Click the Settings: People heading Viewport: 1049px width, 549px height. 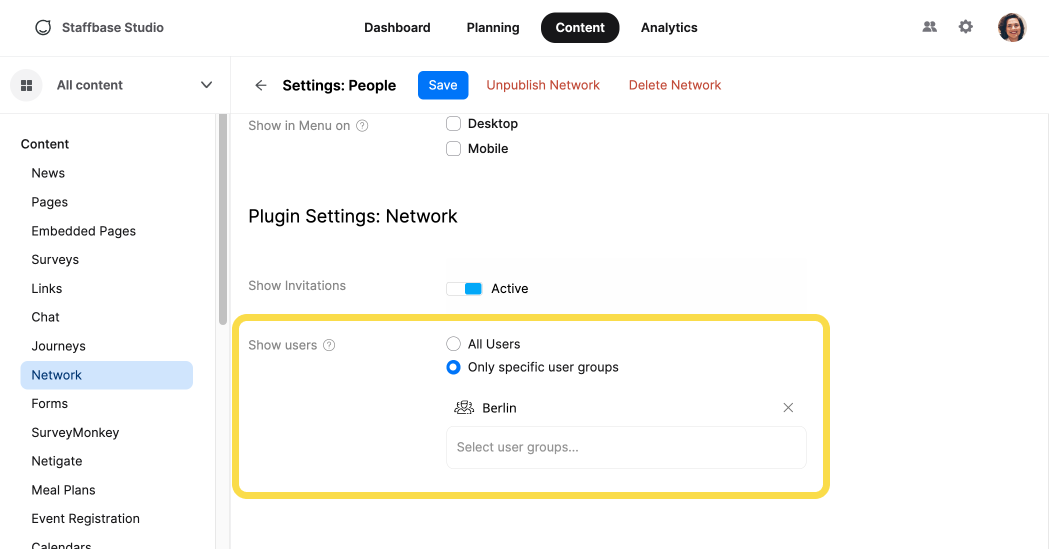coord(339,86)
